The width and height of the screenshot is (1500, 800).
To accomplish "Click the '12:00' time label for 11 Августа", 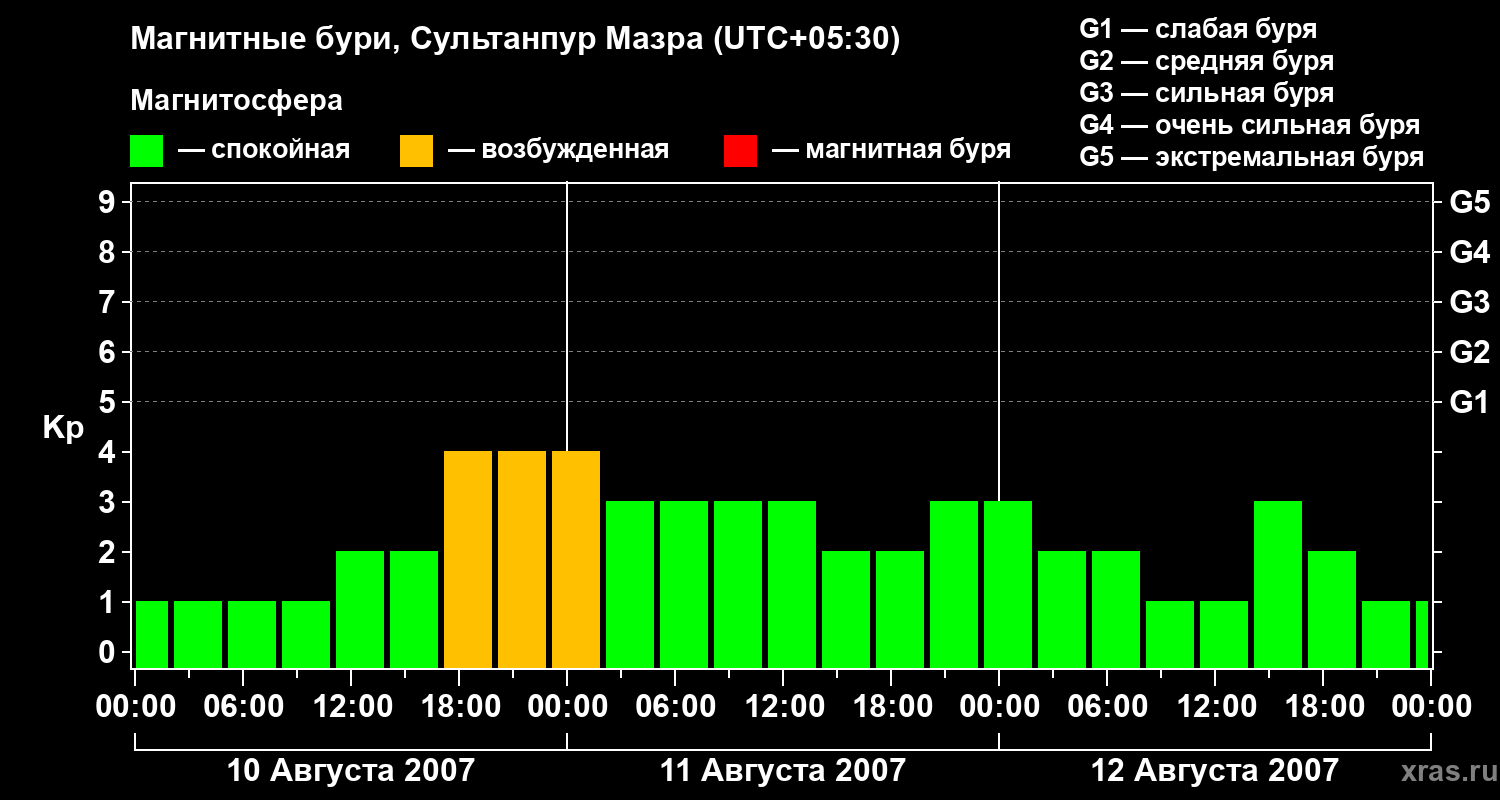I will click(x=783, y=707).
